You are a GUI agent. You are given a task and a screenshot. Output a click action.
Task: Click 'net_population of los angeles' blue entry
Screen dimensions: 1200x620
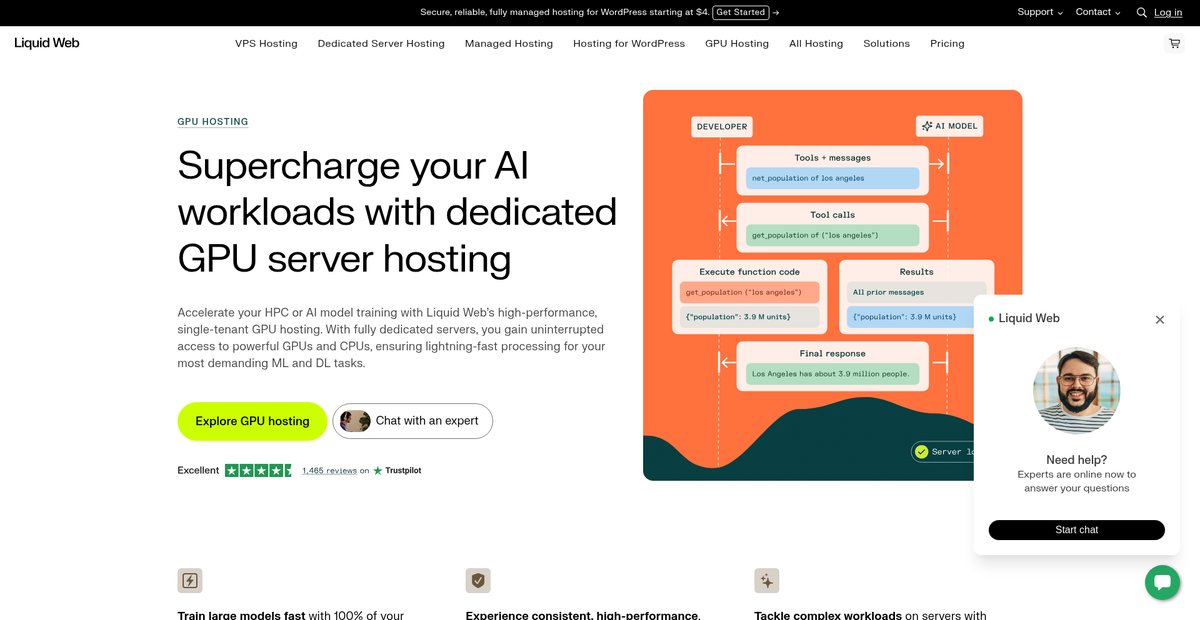832,178
